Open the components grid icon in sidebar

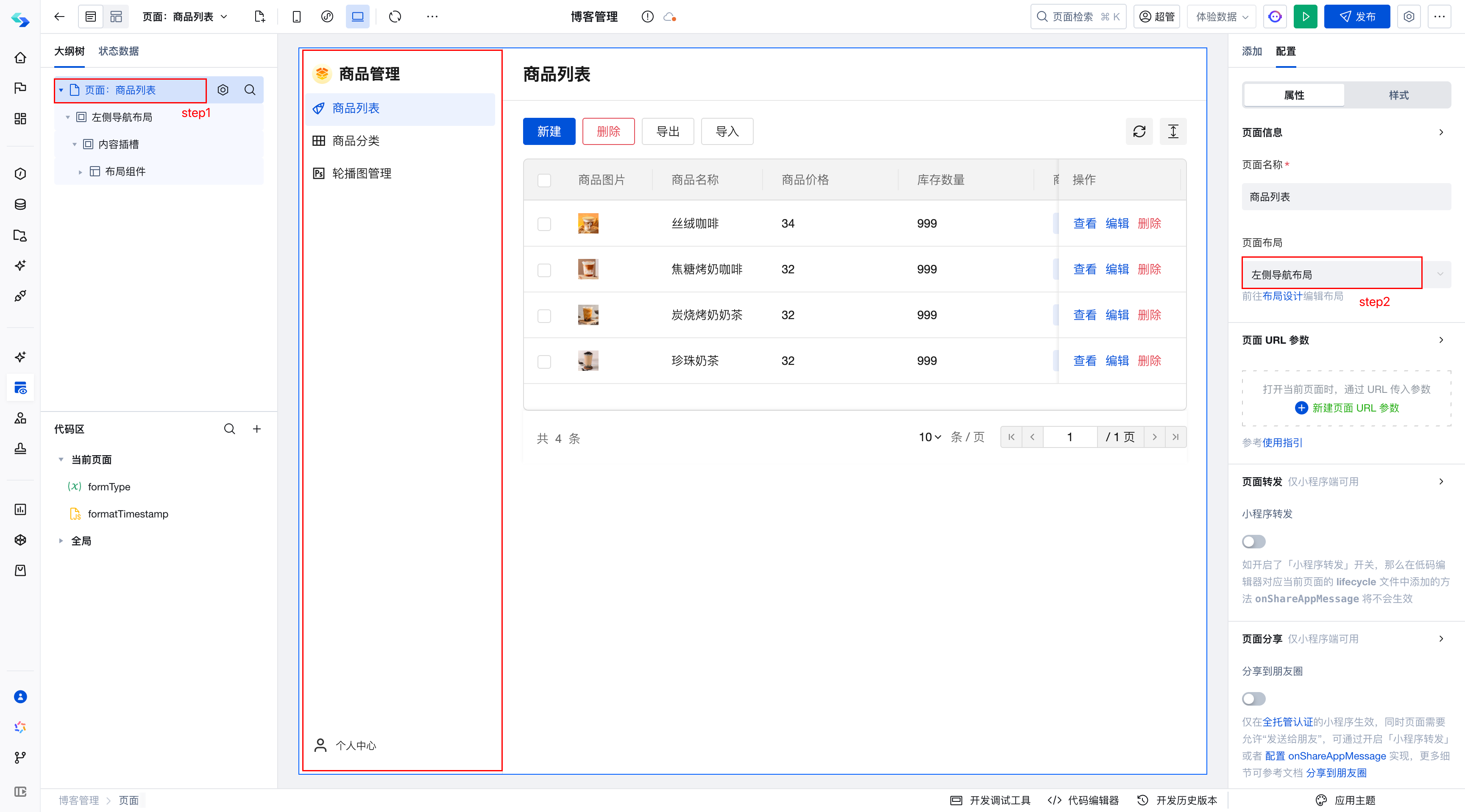tap(20, 118)
